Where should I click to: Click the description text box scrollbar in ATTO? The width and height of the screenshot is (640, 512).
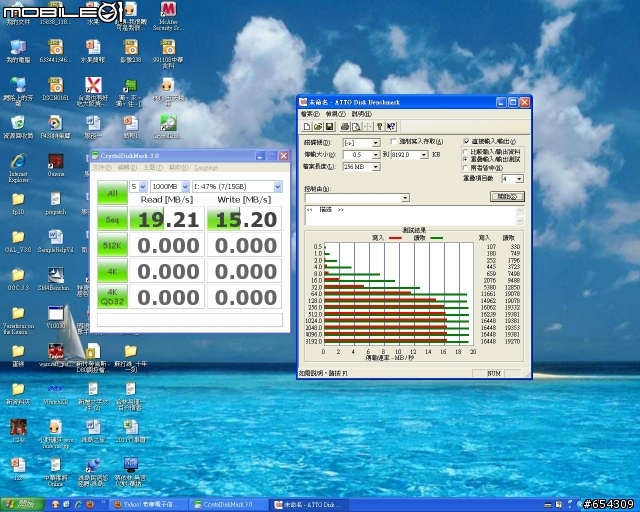521,216
